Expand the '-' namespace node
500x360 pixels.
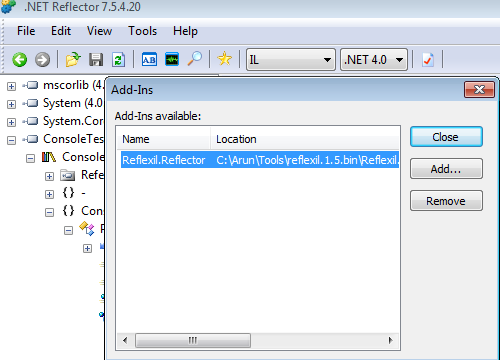(49, 194)
